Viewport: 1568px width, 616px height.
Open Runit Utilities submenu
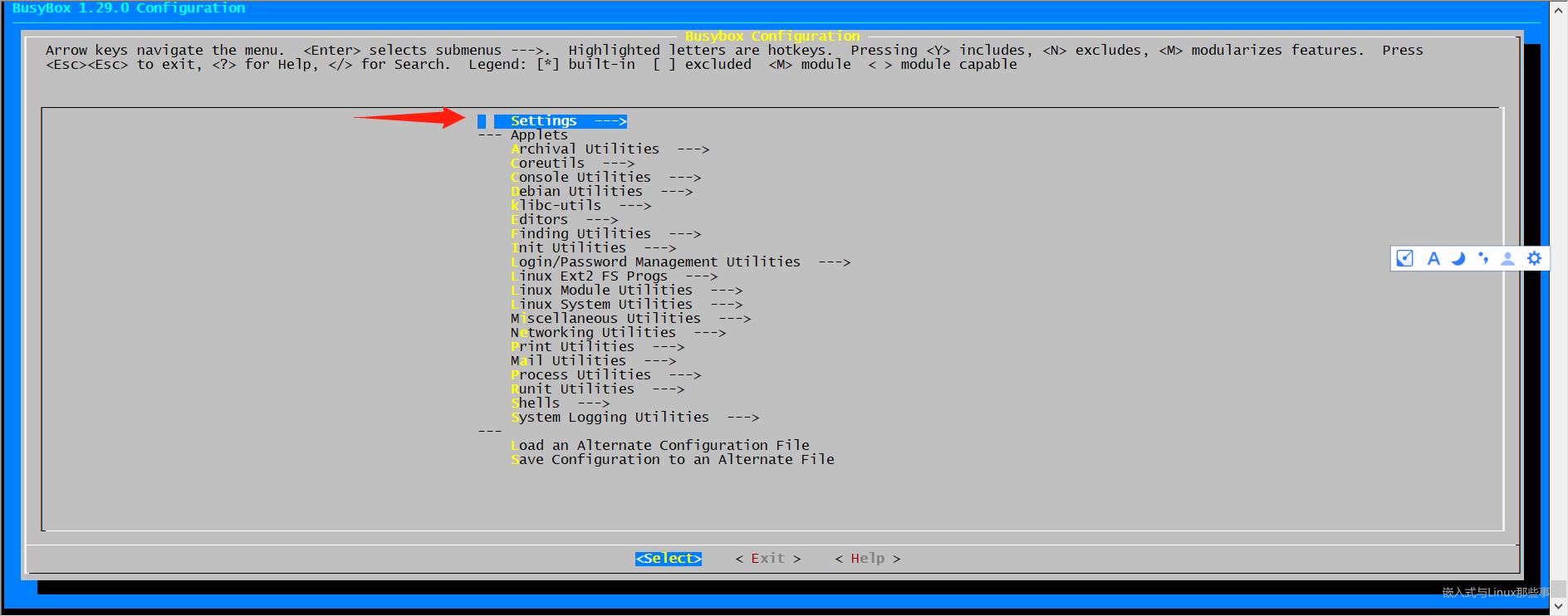597,389
